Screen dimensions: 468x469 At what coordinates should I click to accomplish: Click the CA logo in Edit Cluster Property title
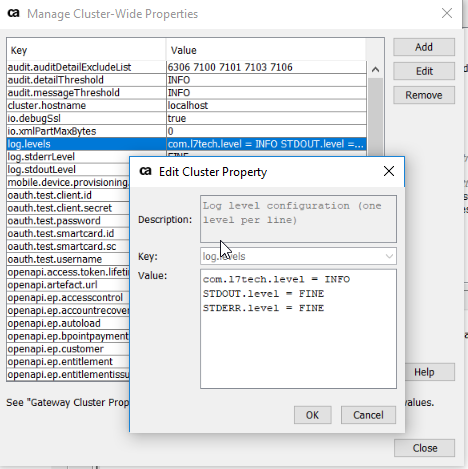click(145, 171)
